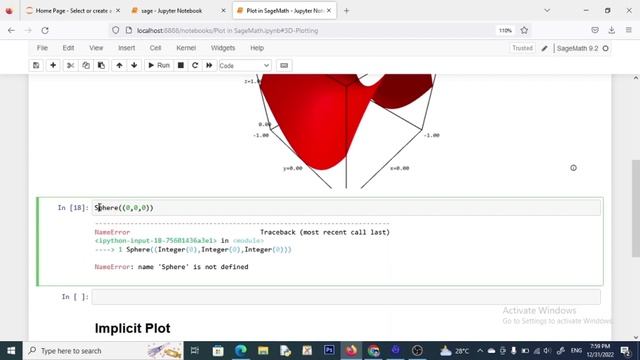Image resolution: width=640 pixels, height=360 pixels.
Task: Click the kernel idle circle indicator
Action: pos(606,48)
